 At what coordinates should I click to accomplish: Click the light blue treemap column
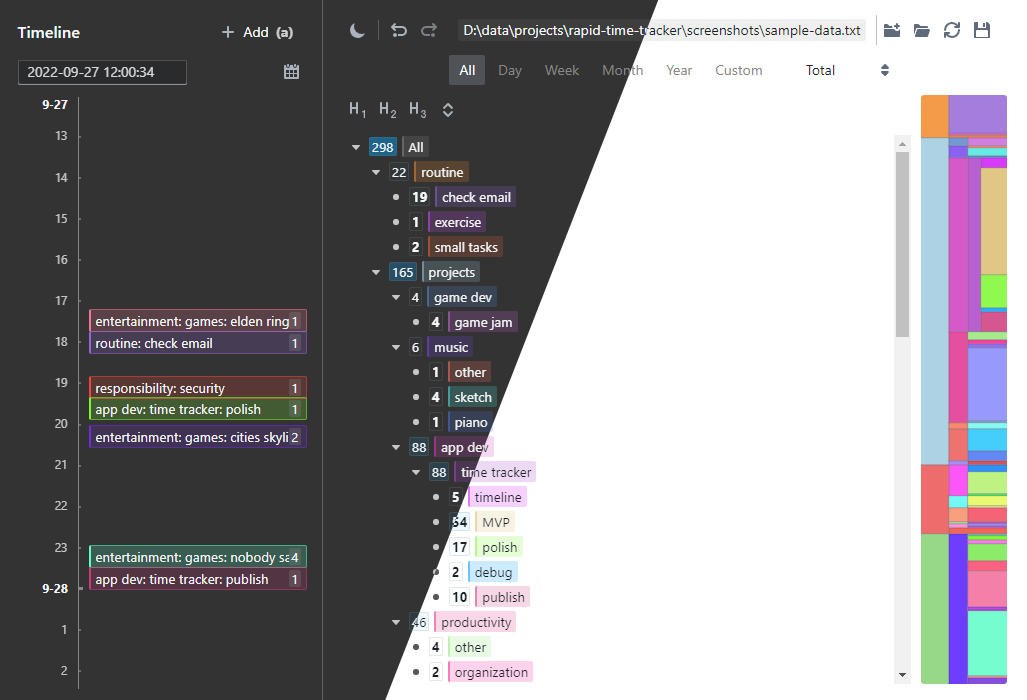pyautogui.click(x=935, y=301)
